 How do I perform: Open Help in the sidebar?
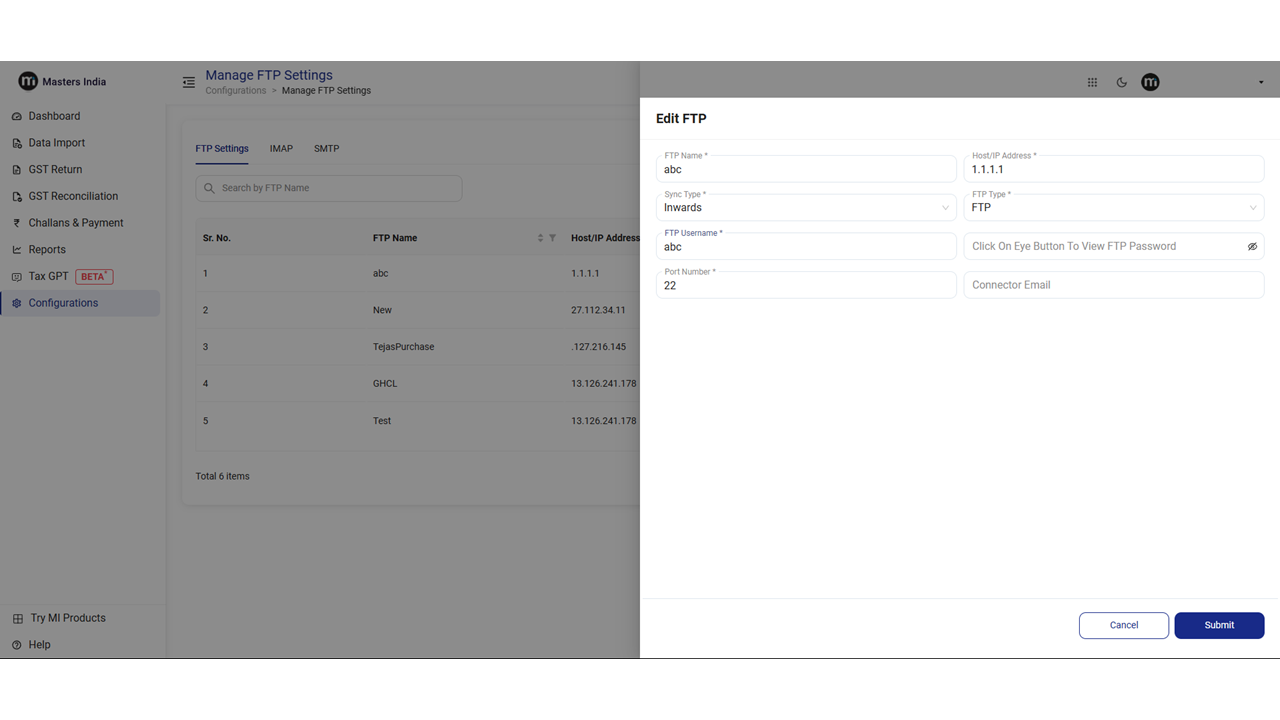pos(39,645)
